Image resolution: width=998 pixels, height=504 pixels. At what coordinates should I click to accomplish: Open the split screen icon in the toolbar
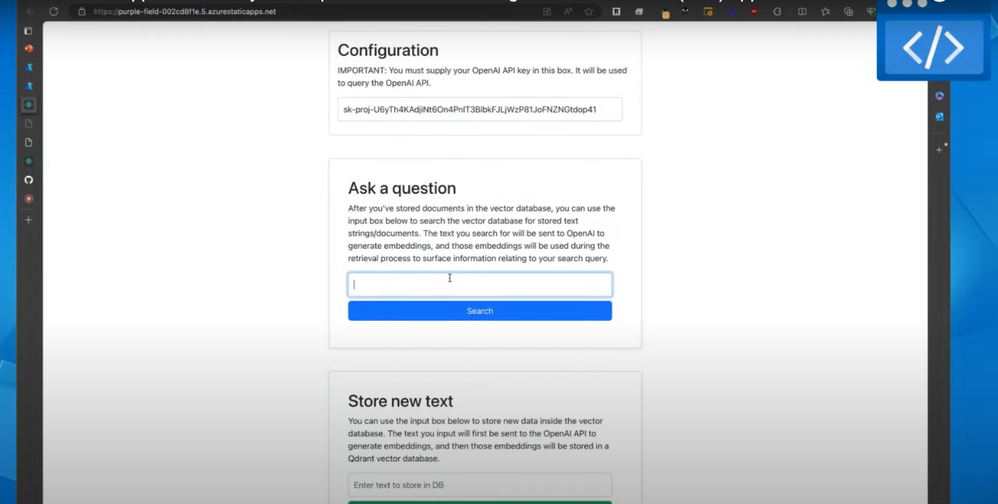click(802, 12)
